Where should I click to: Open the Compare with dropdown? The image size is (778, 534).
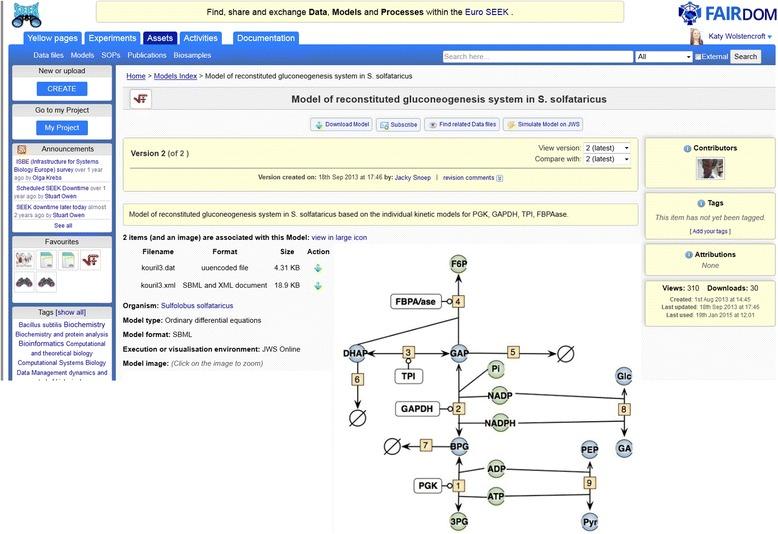pos(607,159)
